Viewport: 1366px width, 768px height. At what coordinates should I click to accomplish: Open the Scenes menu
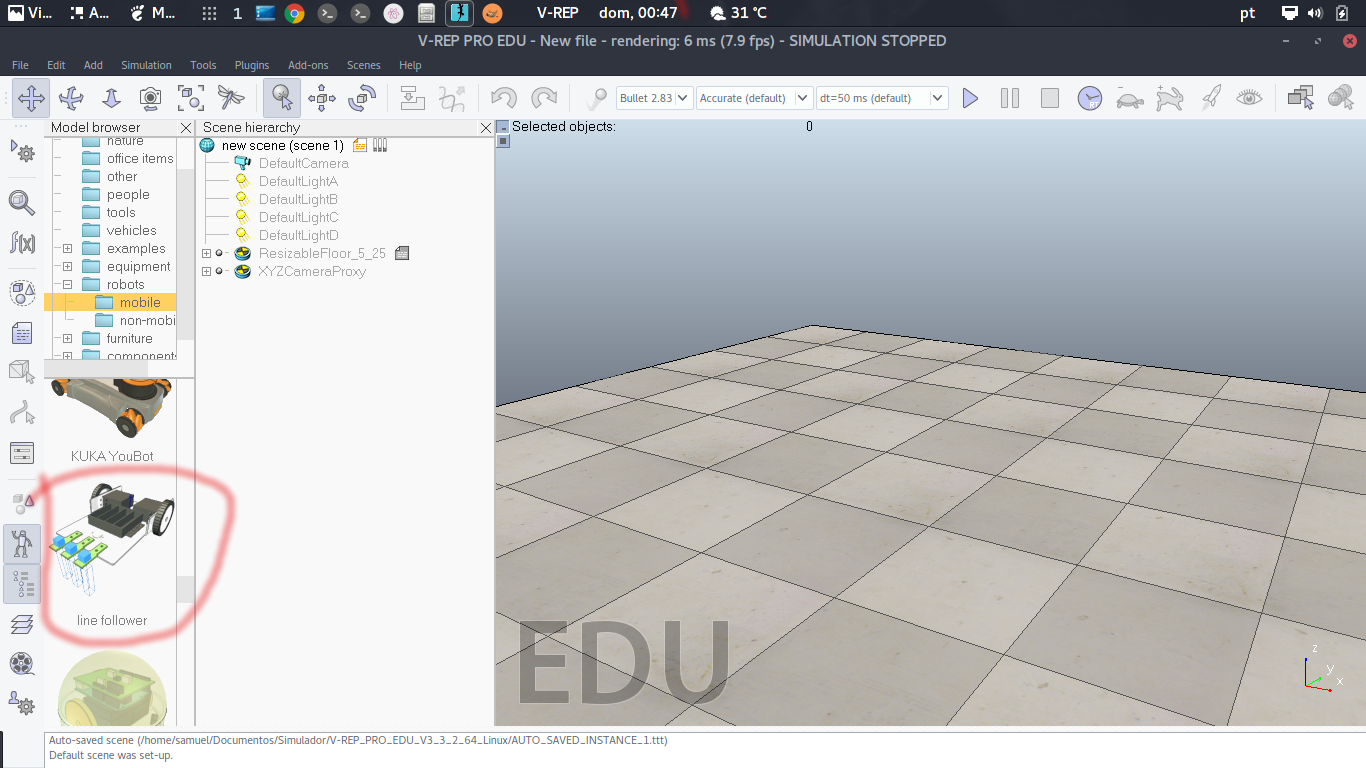[364, 65]
